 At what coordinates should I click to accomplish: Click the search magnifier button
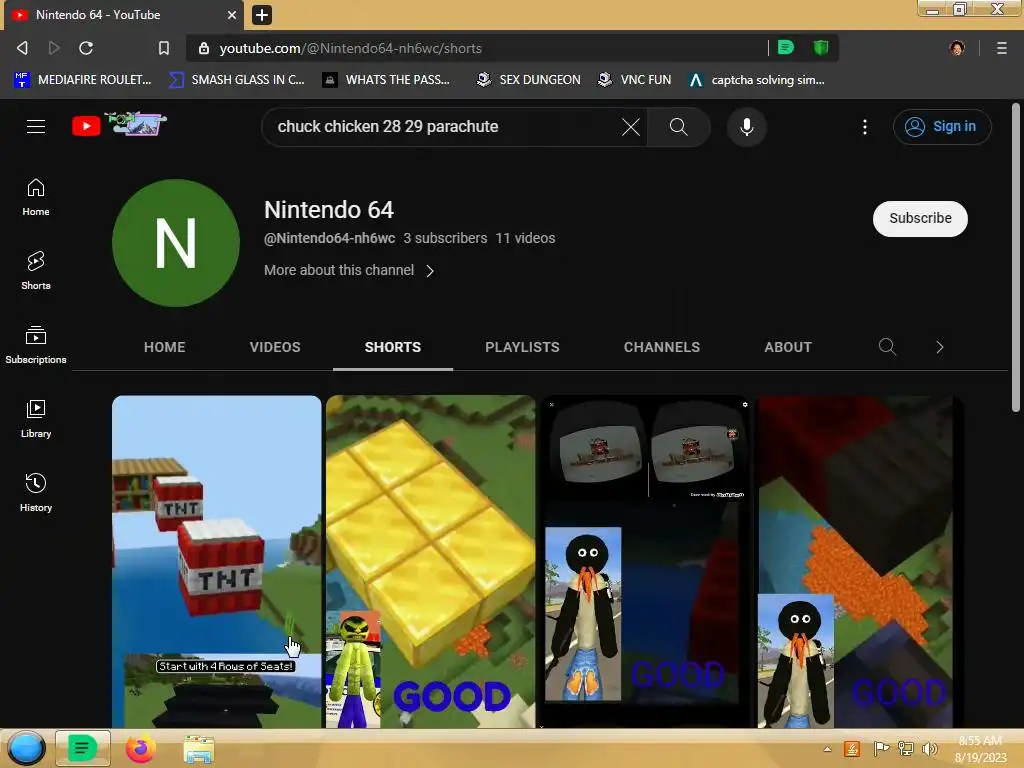[x=679, y=127]
